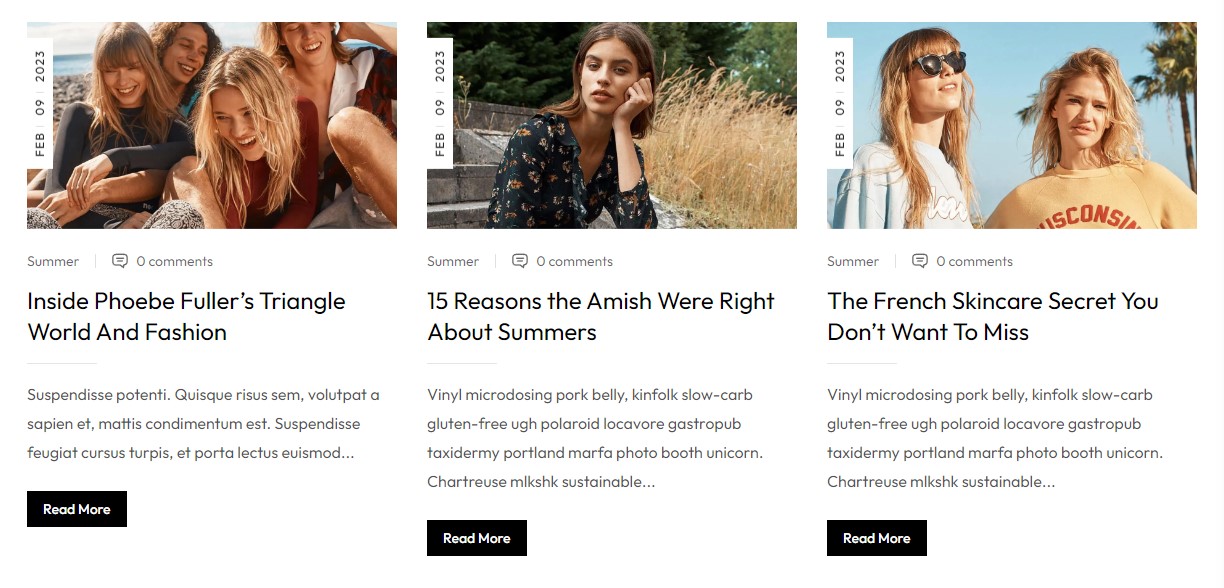Viewport: 1224px width, 588px height.
Task: View '0 comments' on Amish Summers post
Action: pyautogui.click(x=574, y=262)
